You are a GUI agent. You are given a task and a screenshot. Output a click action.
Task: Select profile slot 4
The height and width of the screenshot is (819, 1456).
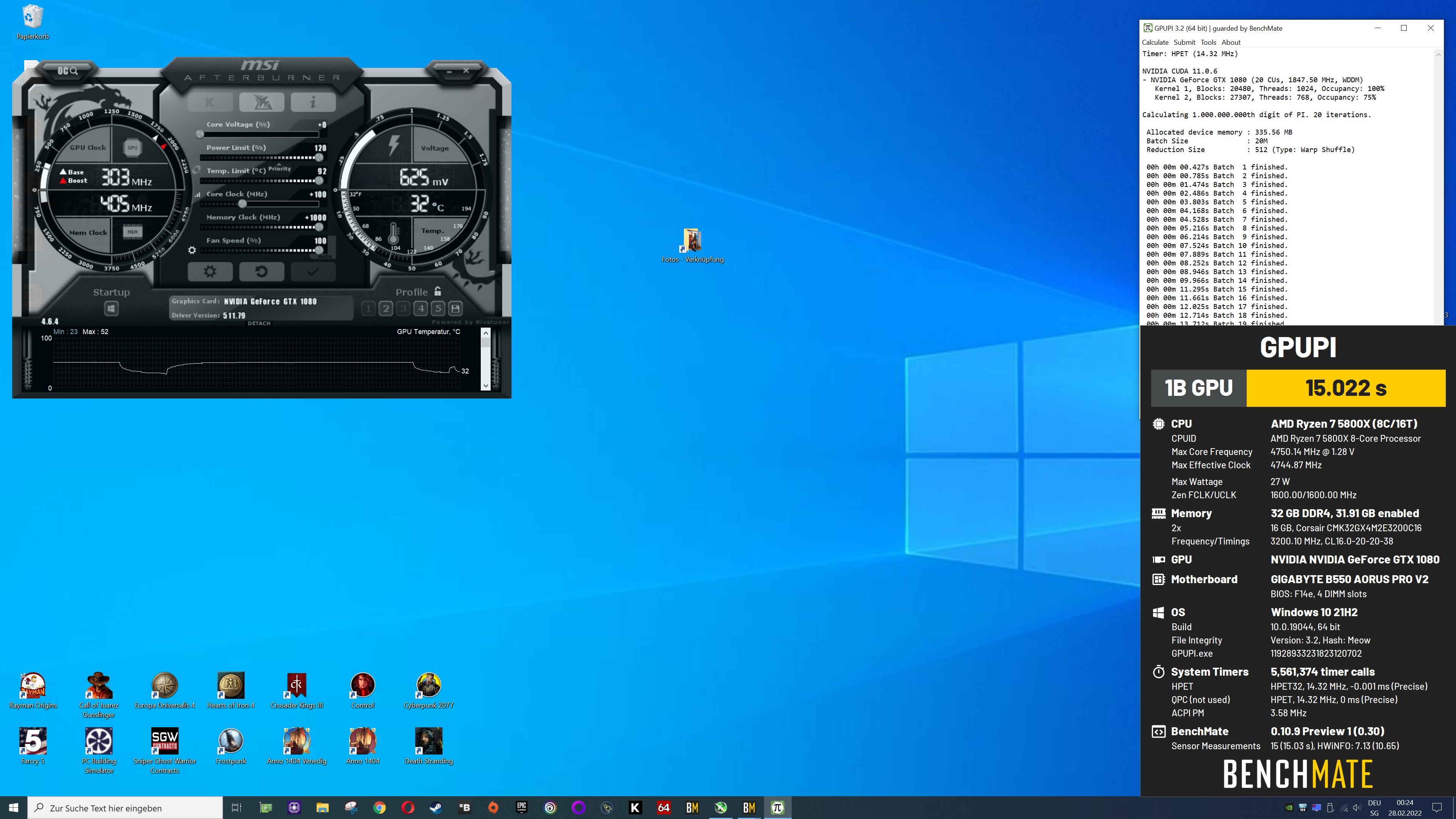421,309
